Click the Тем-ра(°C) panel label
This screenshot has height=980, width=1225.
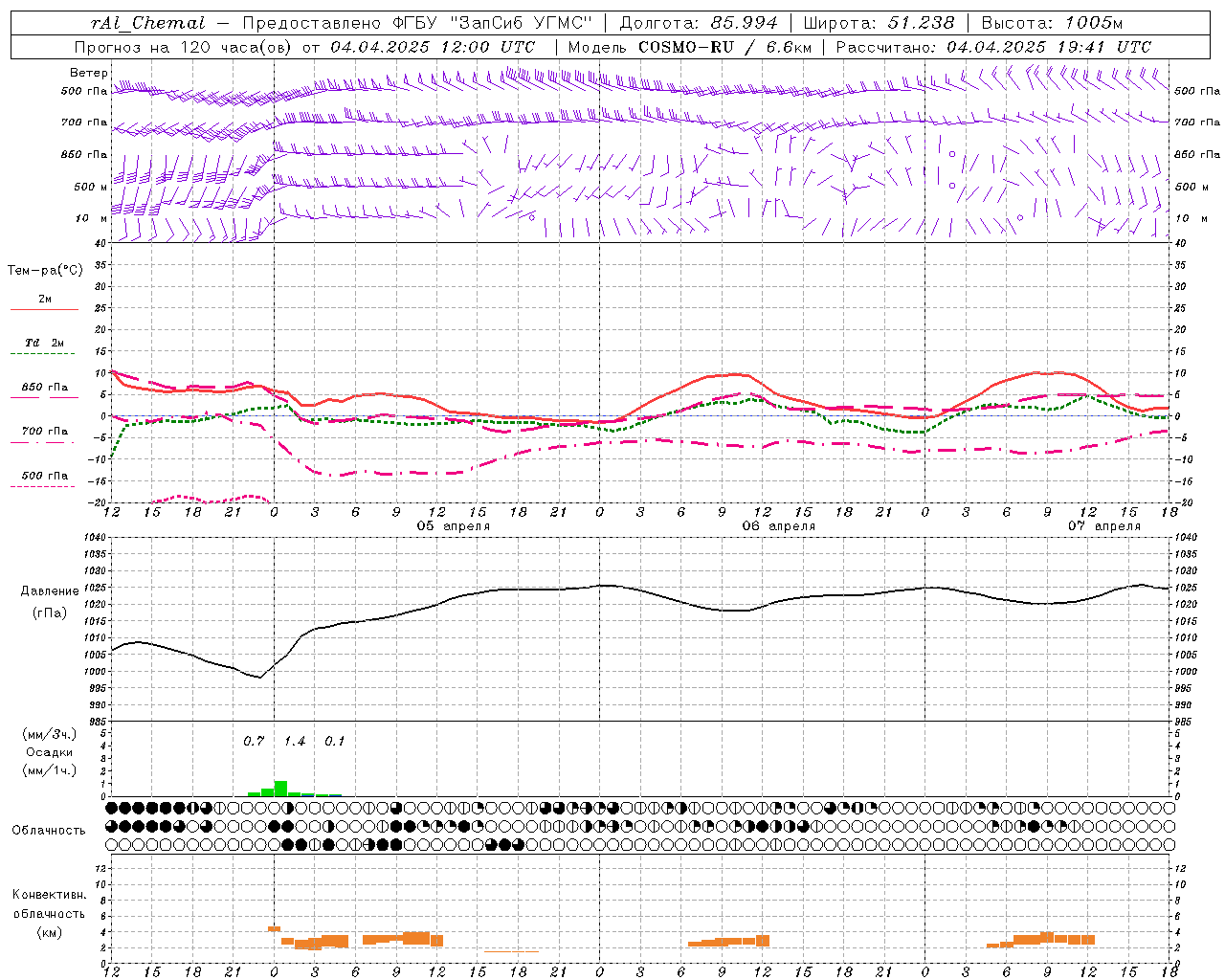tap(45, 271)
